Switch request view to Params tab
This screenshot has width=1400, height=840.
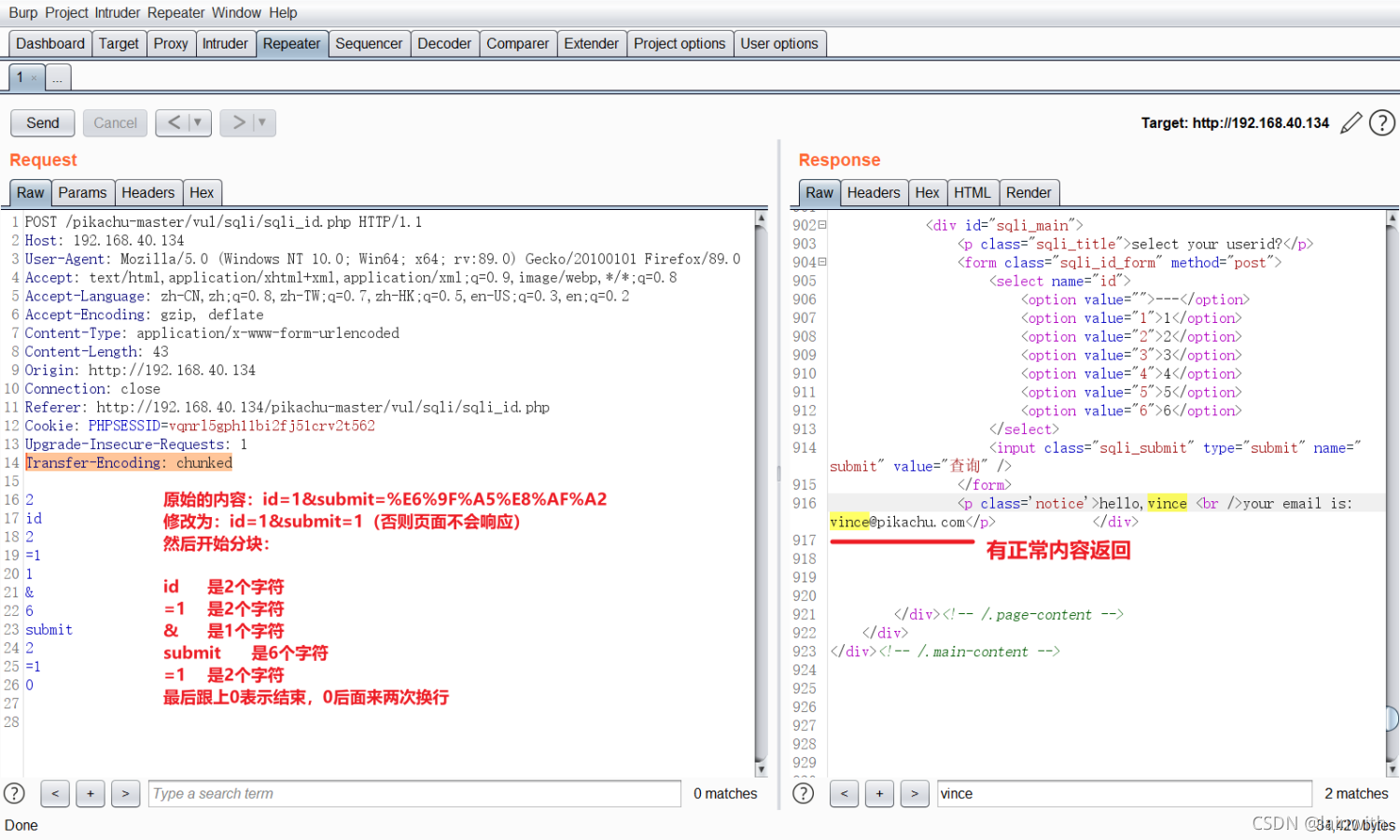[82, 192]
